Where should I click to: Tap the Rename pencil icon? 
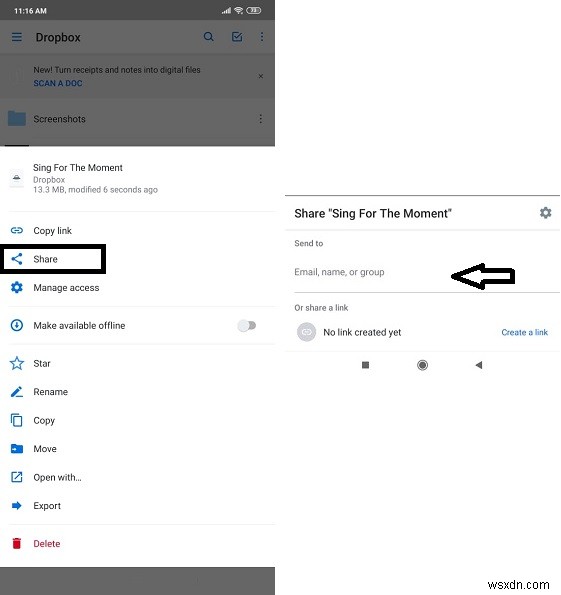coord(17,392)
